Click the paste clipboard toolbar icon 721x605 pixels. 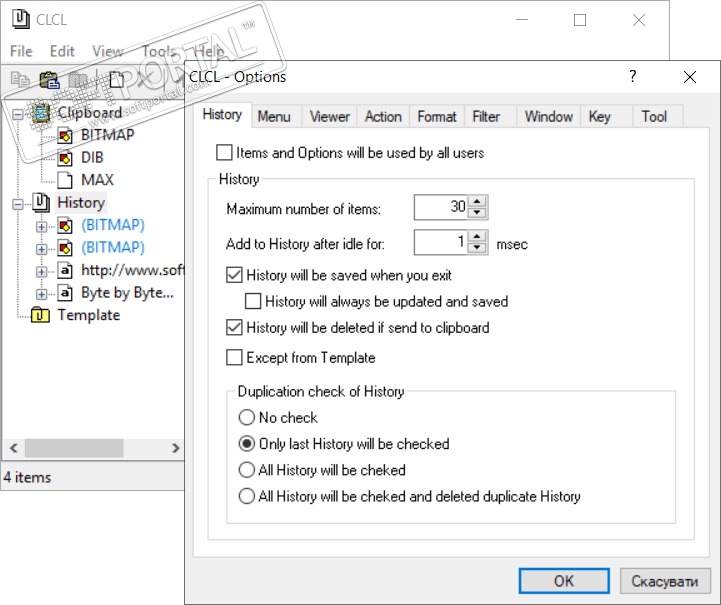click(x=49, y=80)
